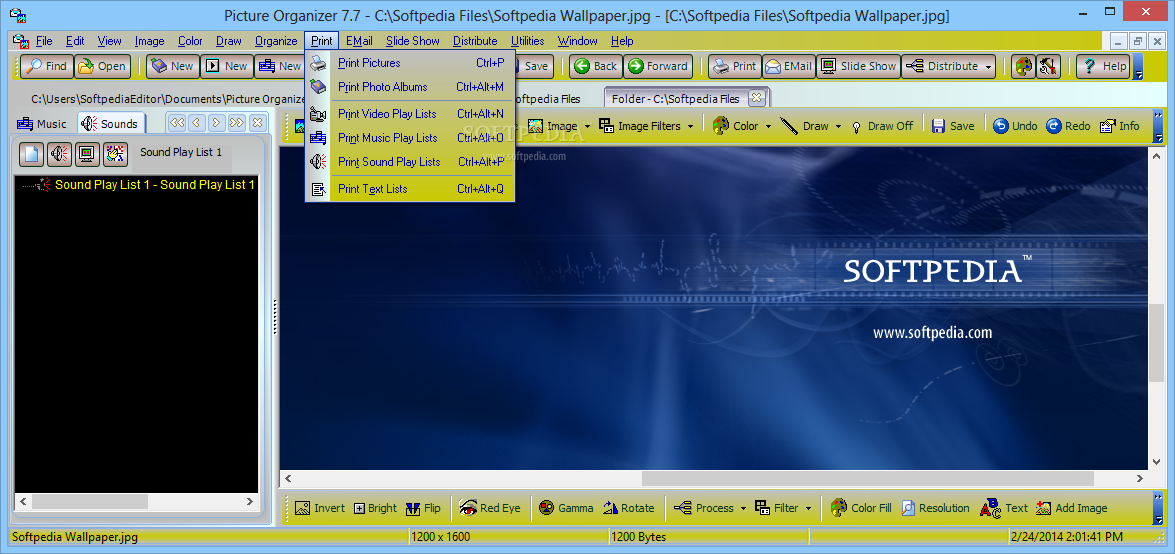
Task: Toggle the Draw Off lightbulb button
Action: (882, 126)
